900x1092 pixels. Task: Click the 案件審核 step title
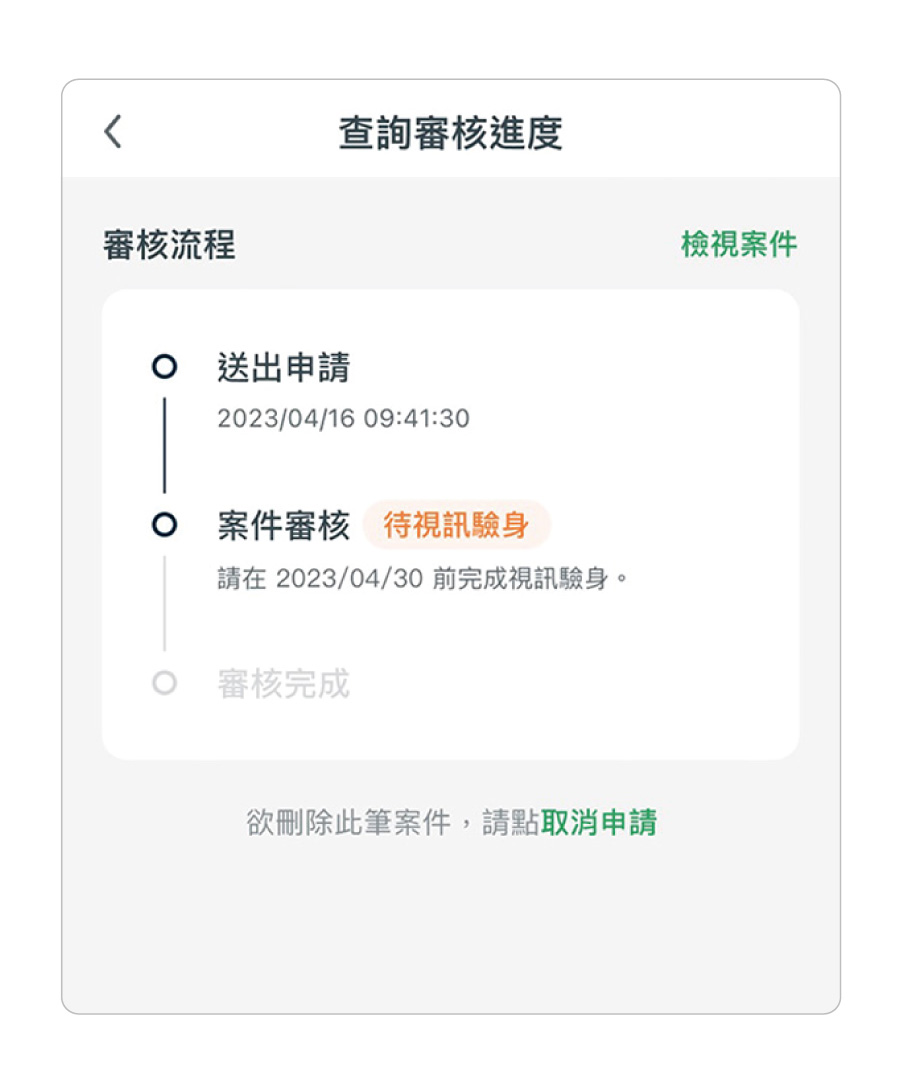[x=284, y=525]
